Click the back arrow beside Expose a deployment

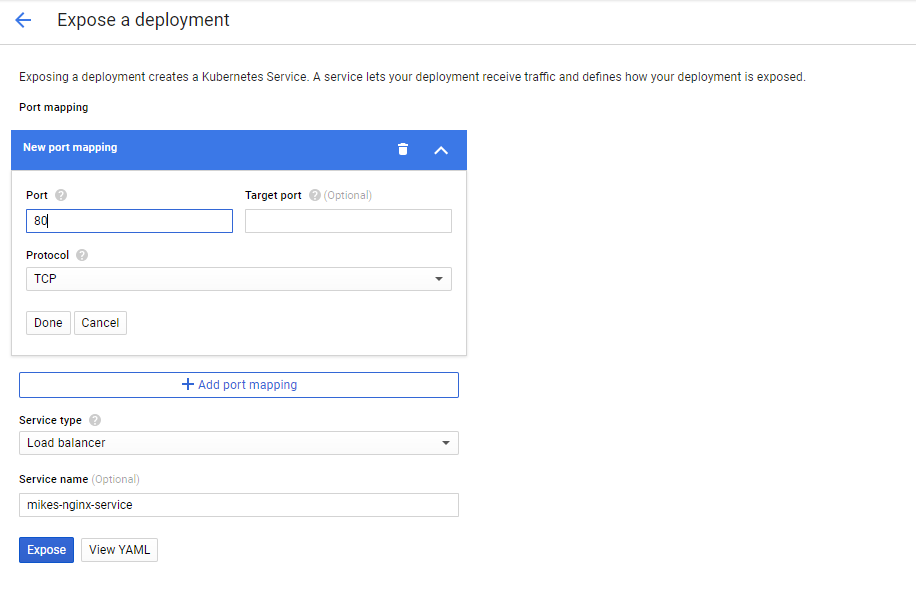[23, 20]
